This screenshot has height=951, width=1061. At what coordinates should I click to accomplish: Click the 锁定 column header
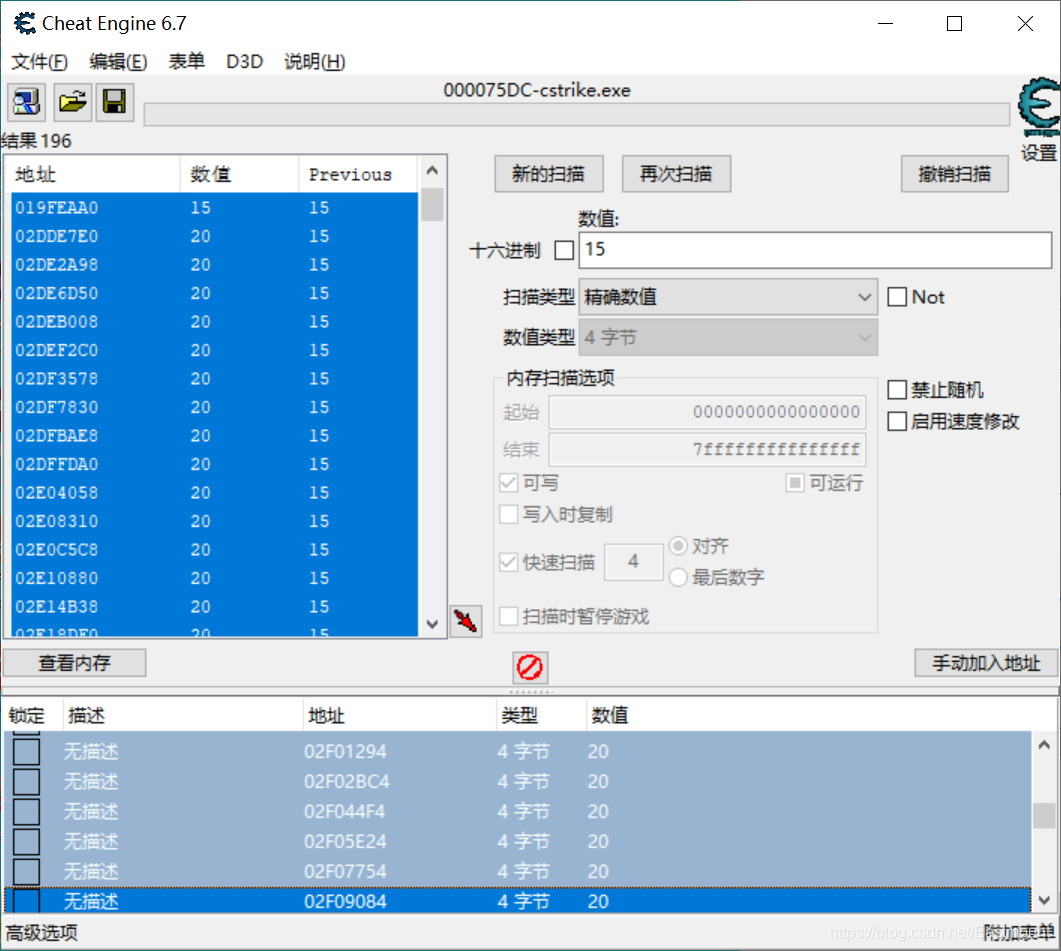tap(32, 715)
